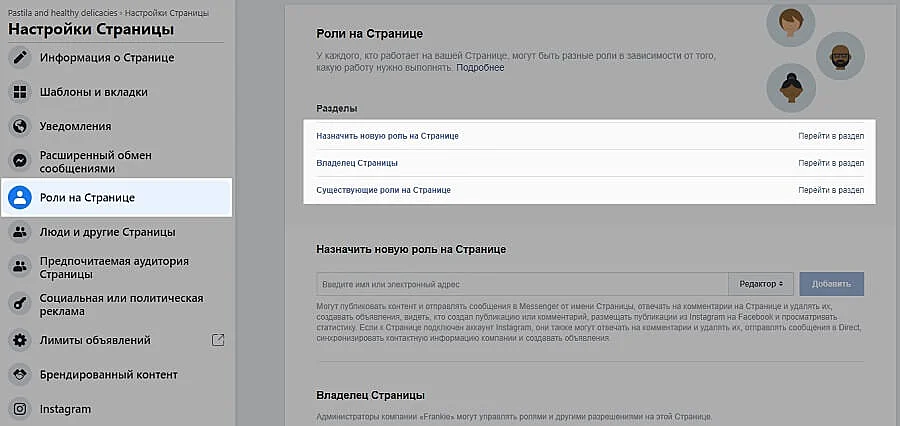Click the handshake icon for Брендированный контент
The image size is (900, 426).
coord(19,374)
